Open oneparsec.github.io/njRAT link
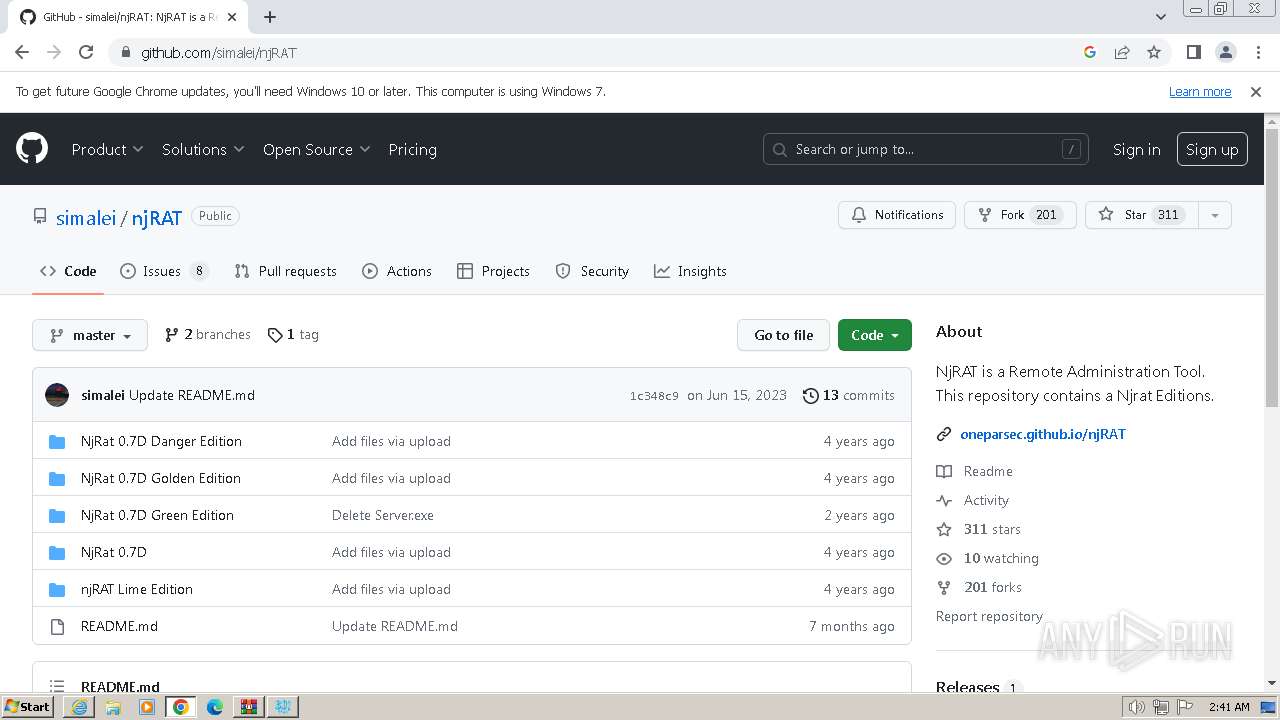The width and height of the screenshot is (1280, 720). pyautogui.click(x=1043, y=434)
